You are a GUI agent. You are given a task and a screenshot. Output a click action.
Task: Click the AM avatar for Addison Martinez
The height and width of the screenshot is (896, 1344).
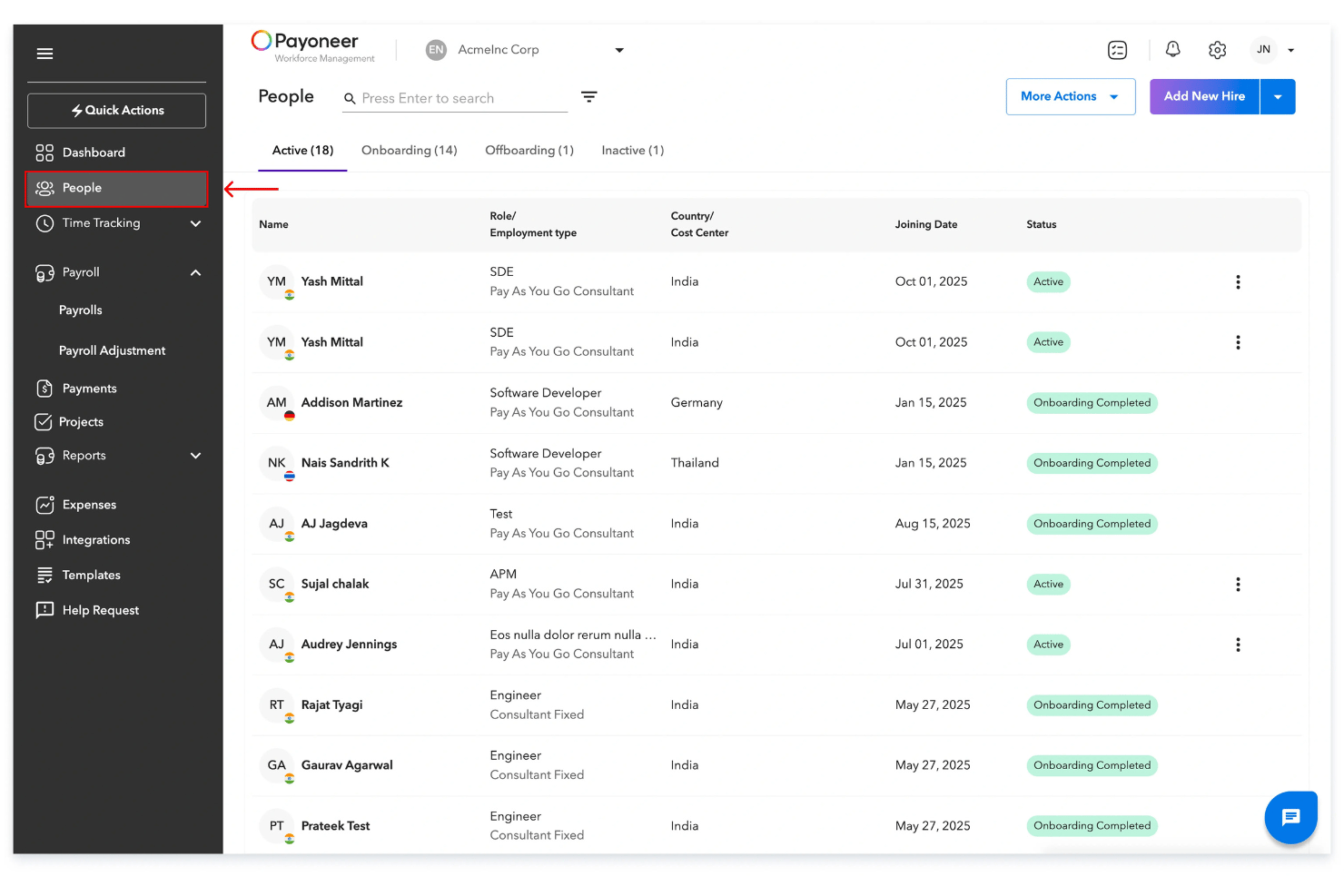coord(277,403)
